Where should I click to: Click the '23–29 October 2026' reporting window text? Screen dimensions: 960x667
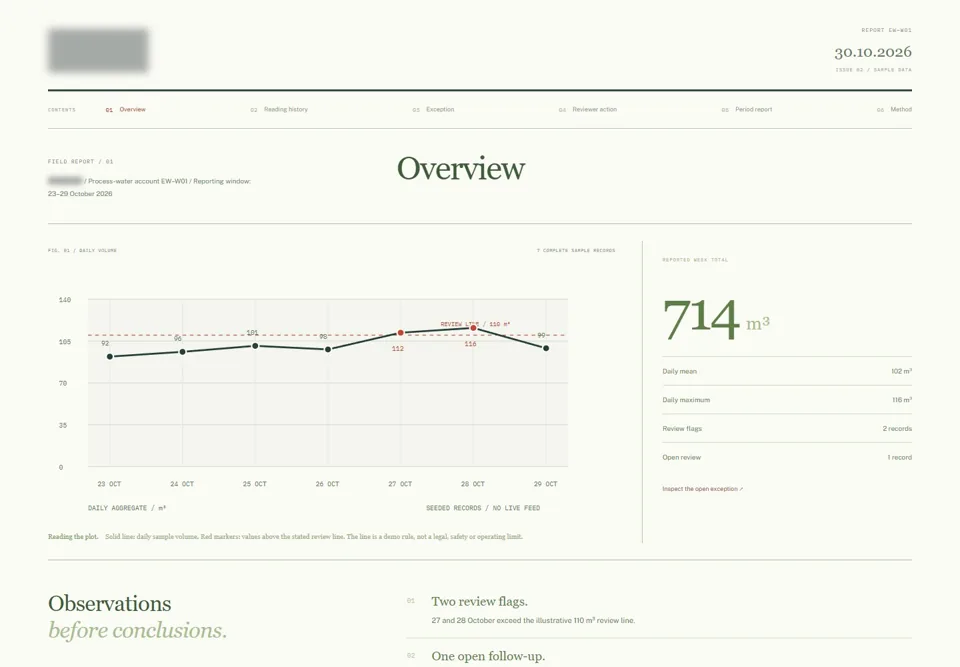80,194
